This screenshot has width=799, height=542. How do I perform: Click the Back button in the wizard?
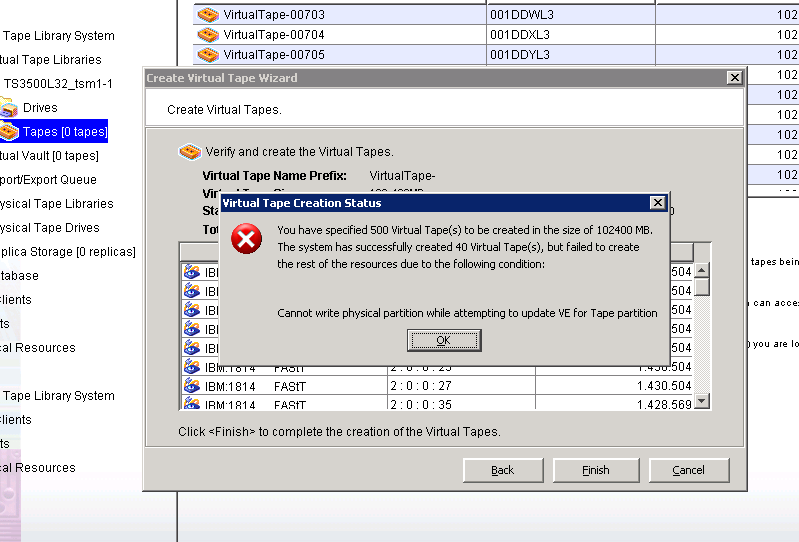(x=503, y=470)
